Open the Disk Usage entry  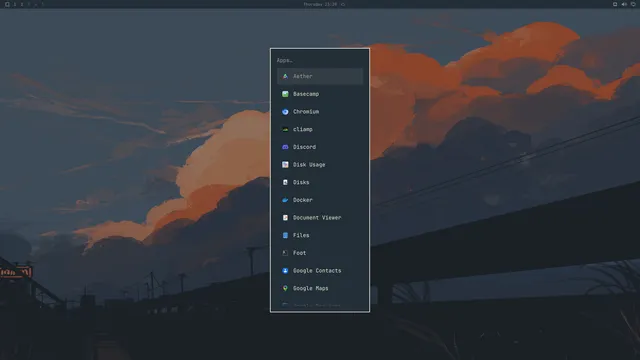(x=320, y=164)
